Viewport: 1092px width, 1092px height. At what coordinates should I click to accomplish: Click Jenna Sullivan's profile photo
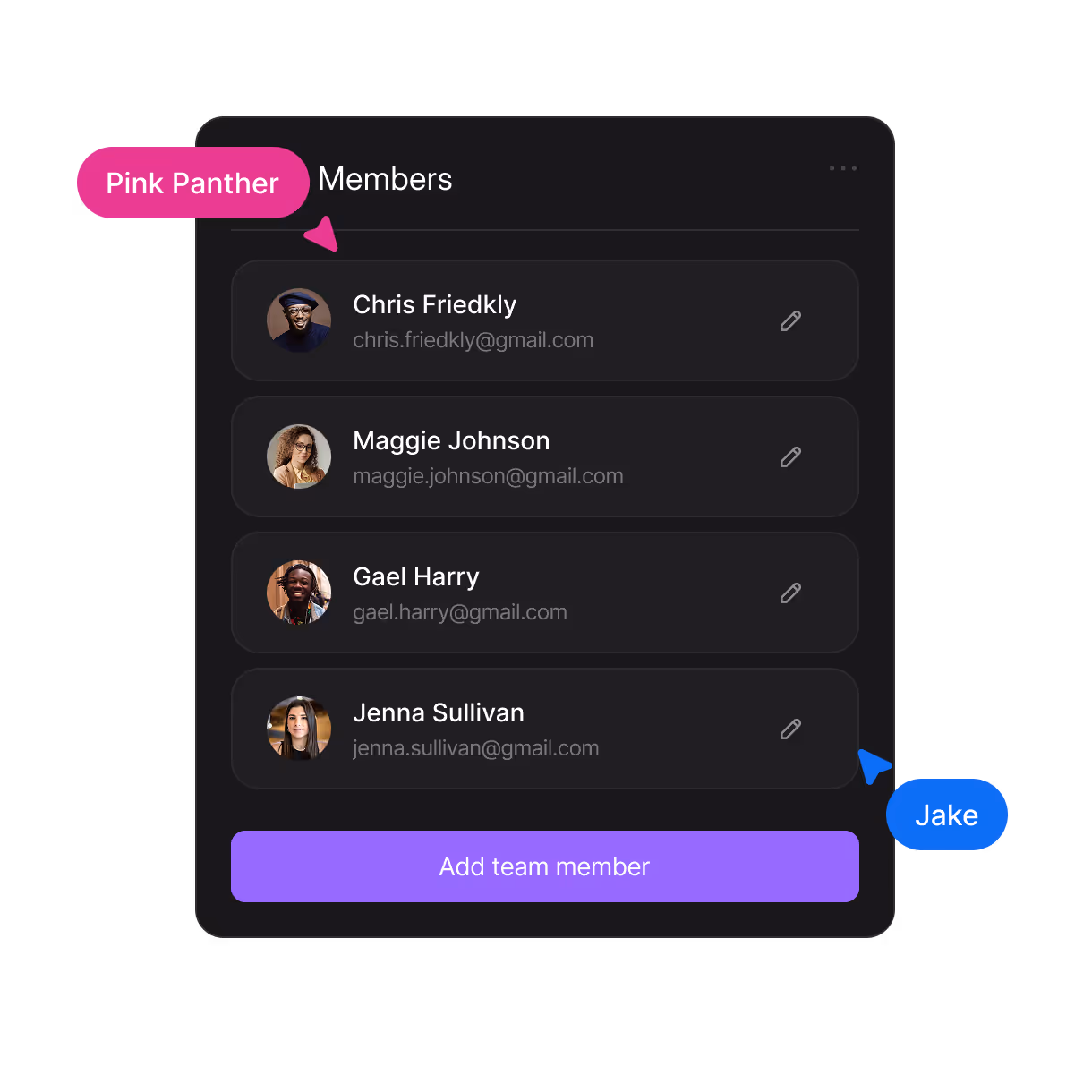(x=299, y=729)
